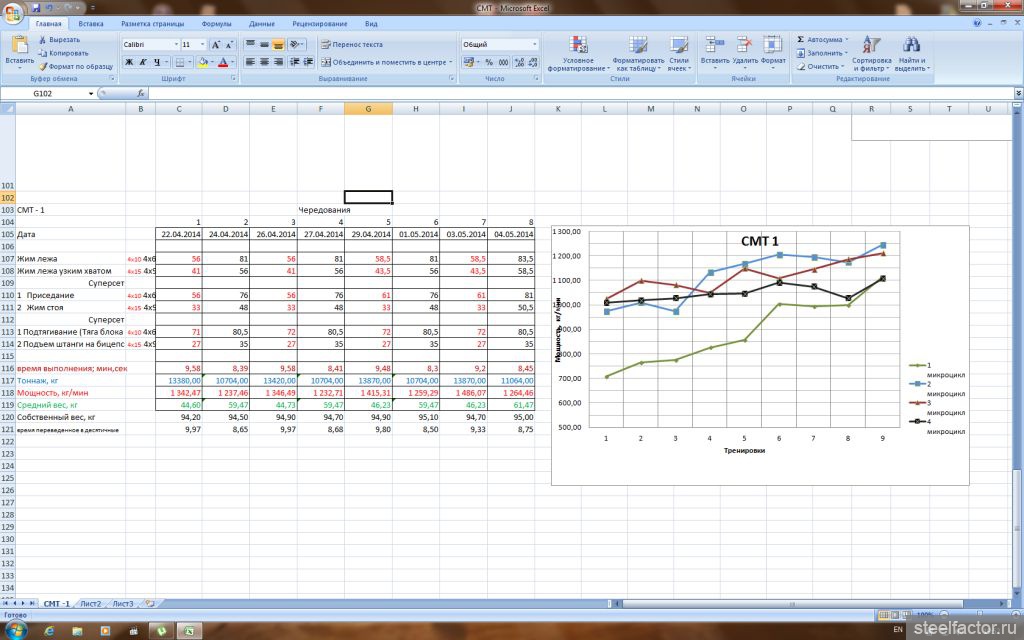1024x640 pixels.
Task: Toggle underline Ч formatting
Action: [157, 62]
